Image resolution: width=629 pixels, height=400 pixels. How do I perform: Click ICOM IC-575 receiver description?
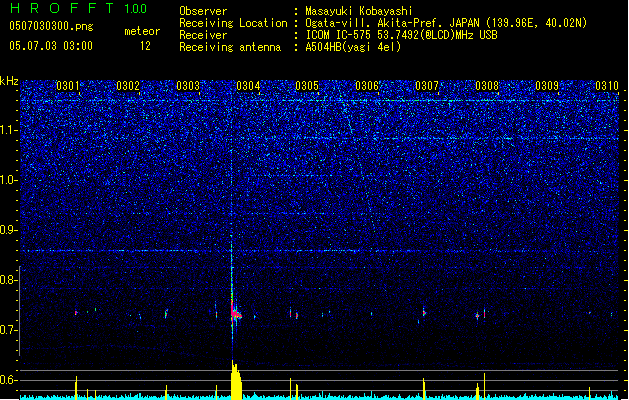click(401, 35)
